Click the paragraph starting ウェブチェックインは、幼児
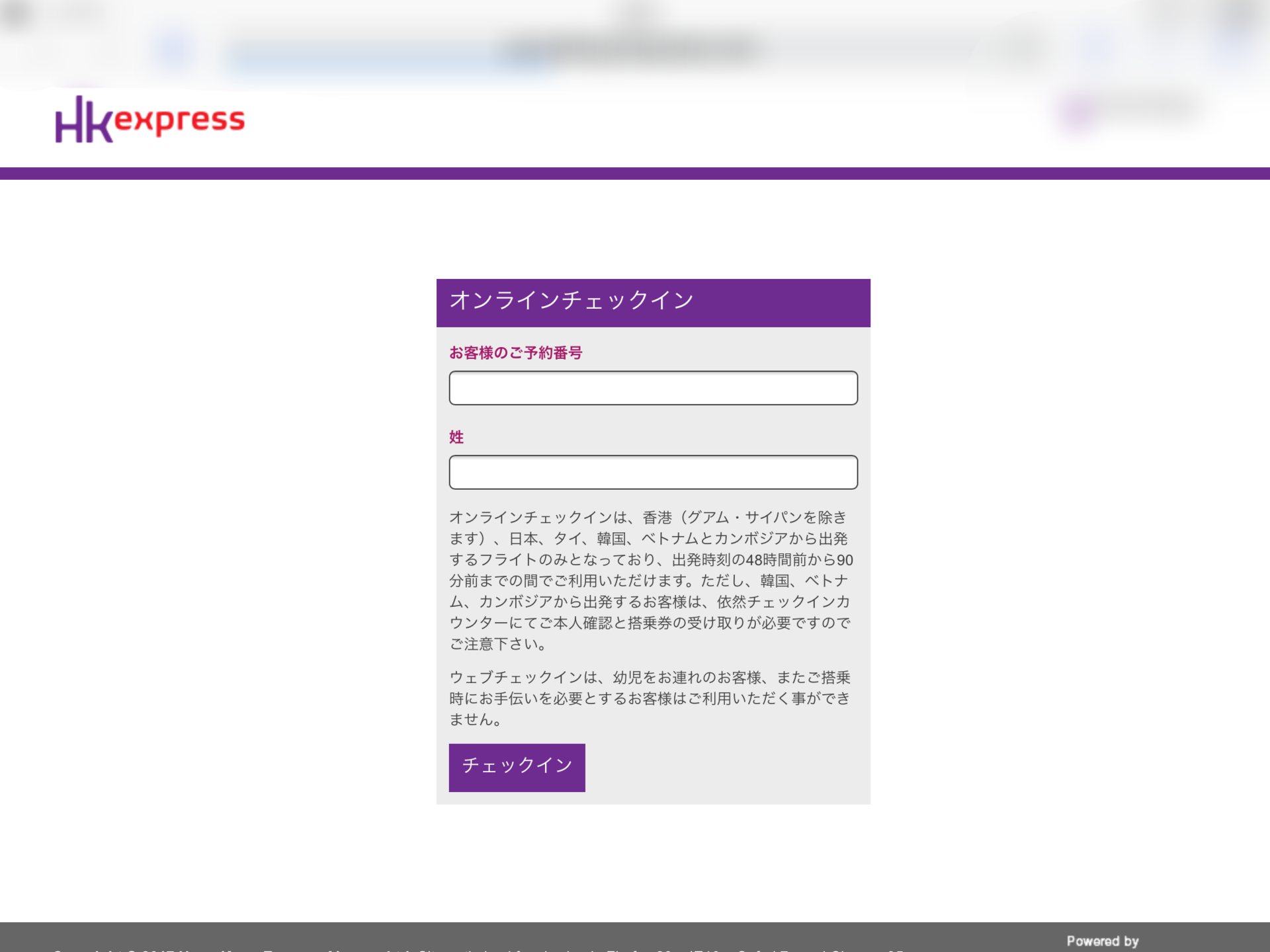This screenshot has width=1270, height=952. 650,698
